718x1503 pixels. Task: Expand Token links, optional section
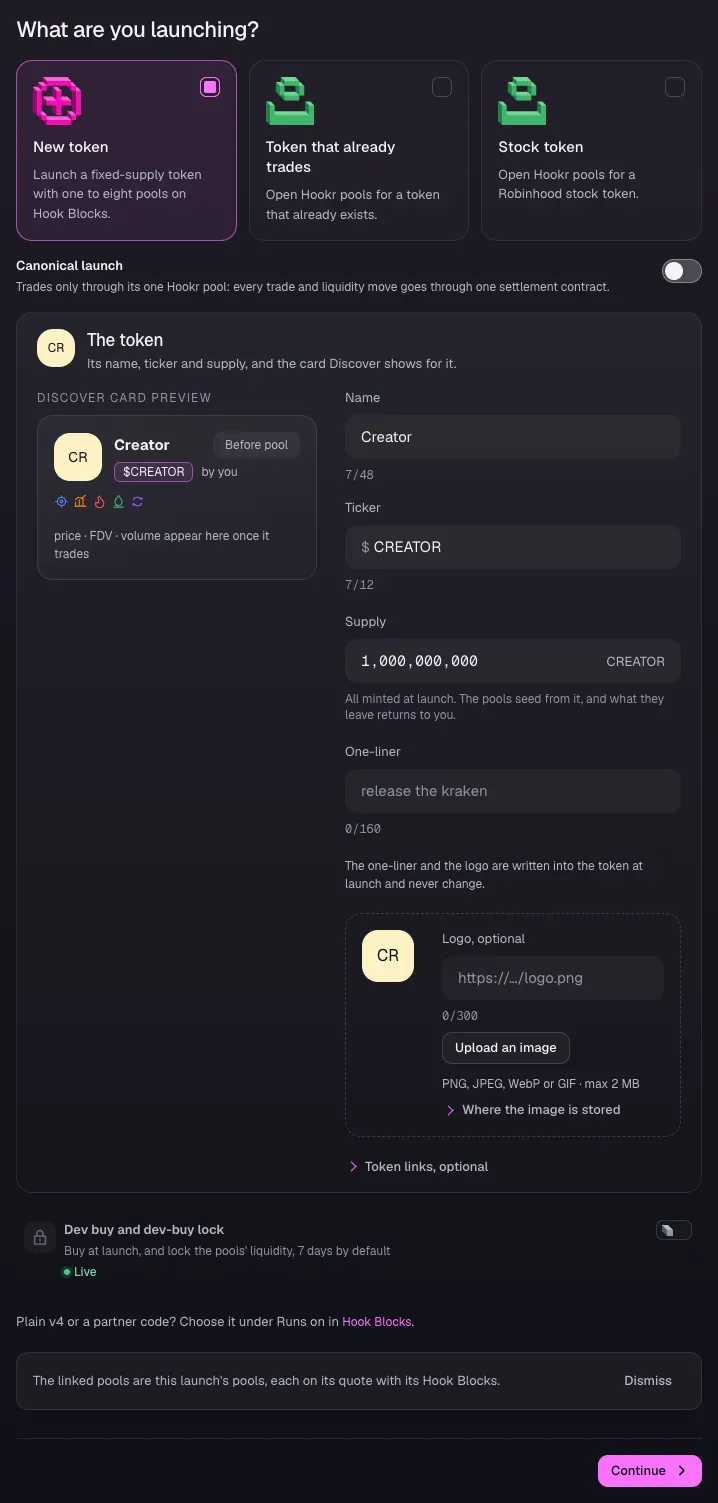coord(418,1166)
